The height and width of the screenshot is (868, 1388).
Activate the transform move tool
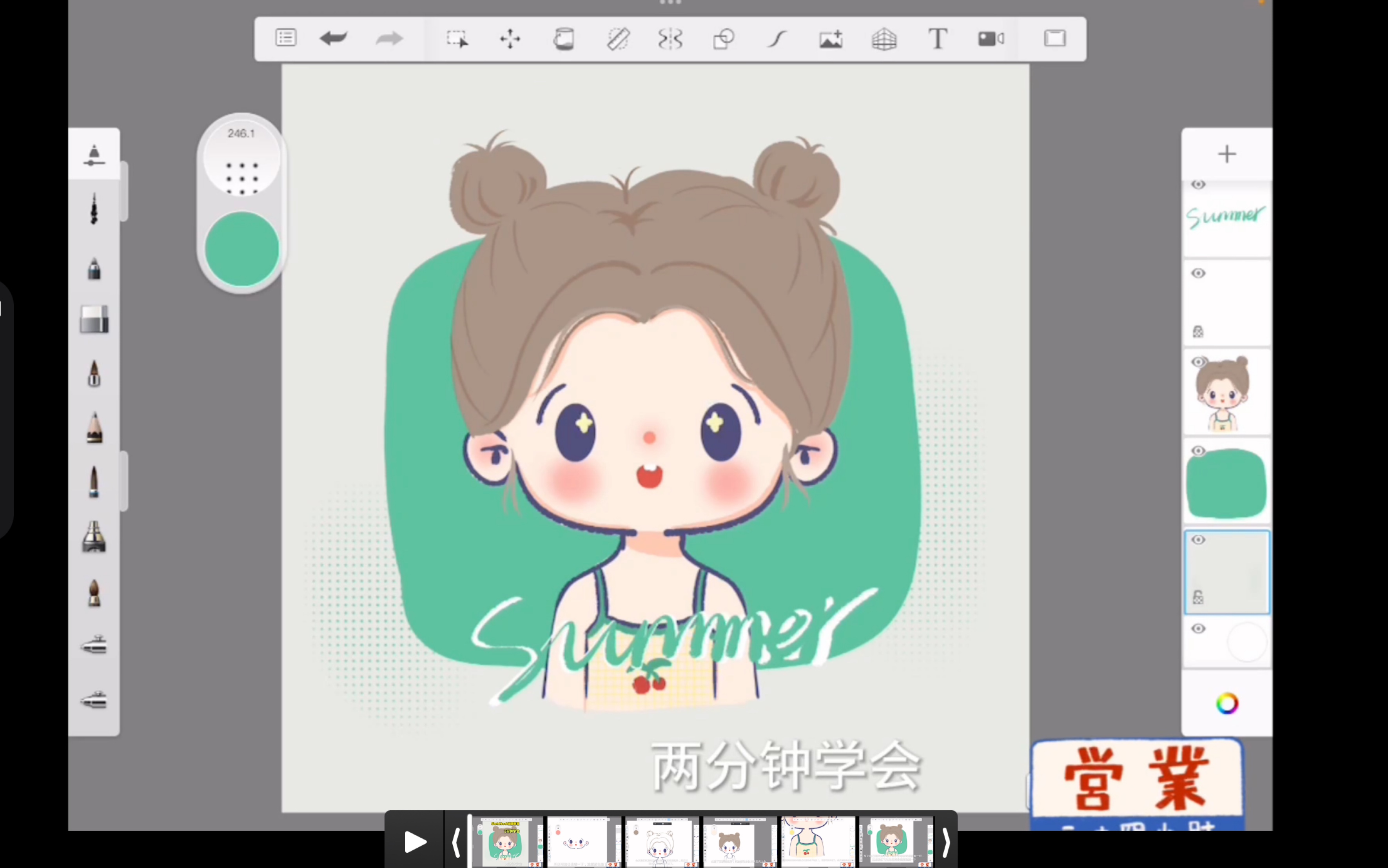510,39
